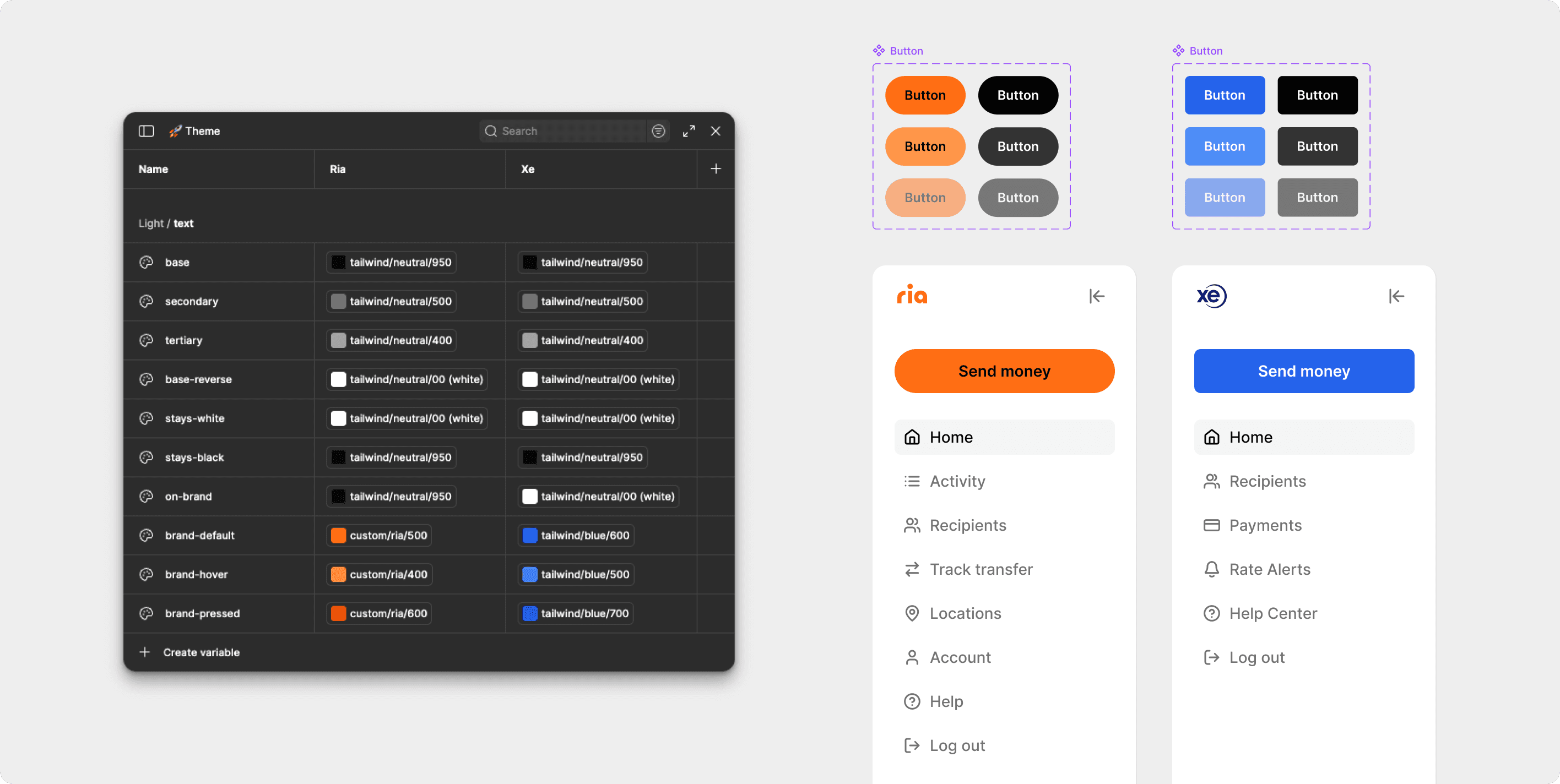Image resolution: width=1560 pixels, height=784 pixels.
Task: Click the Track transfer arrows icon
Action: [x=912, y=569]
